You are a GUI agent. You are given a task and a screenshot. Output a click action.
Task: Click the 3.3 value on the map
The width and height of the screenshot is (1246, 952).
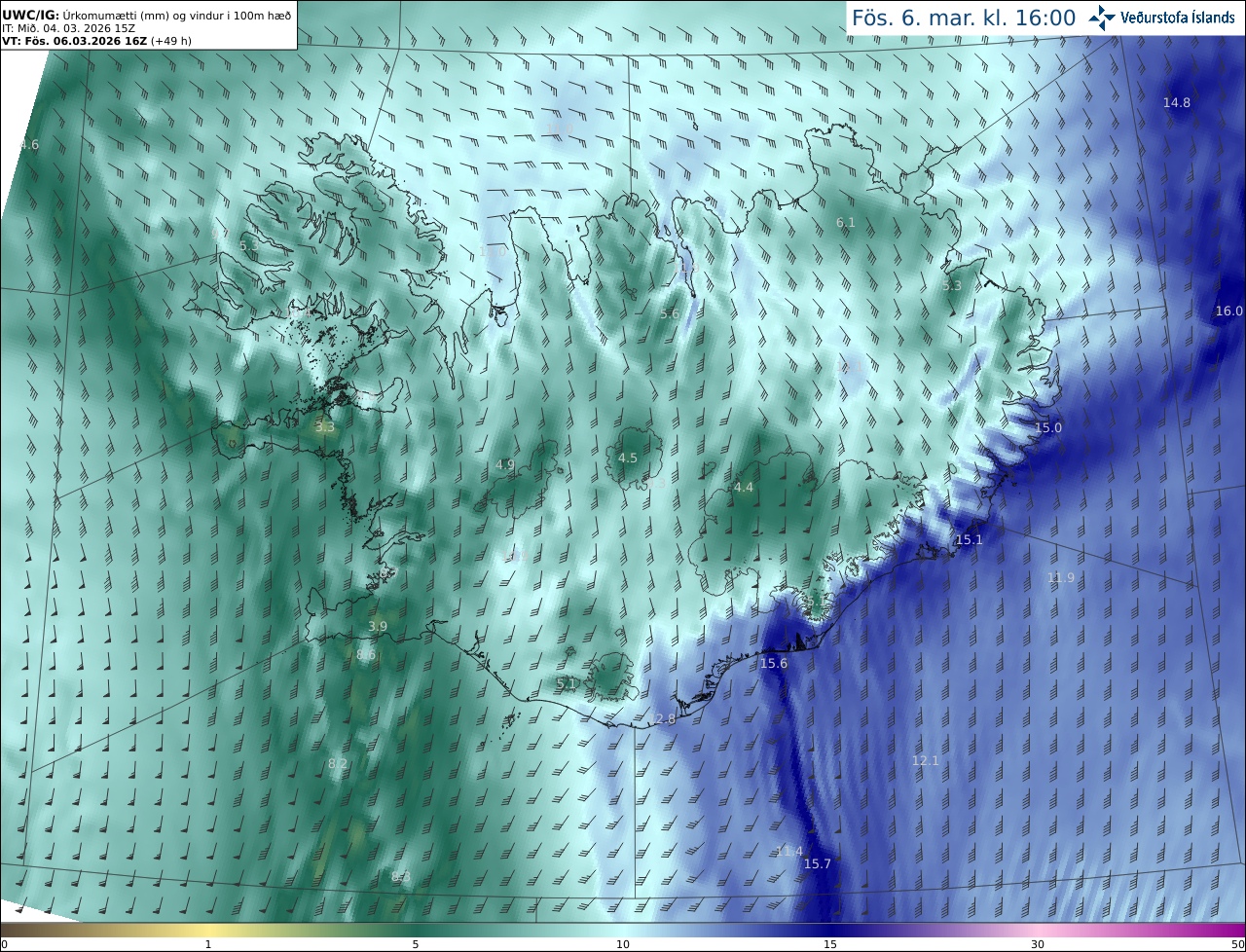tap(324, 426)
